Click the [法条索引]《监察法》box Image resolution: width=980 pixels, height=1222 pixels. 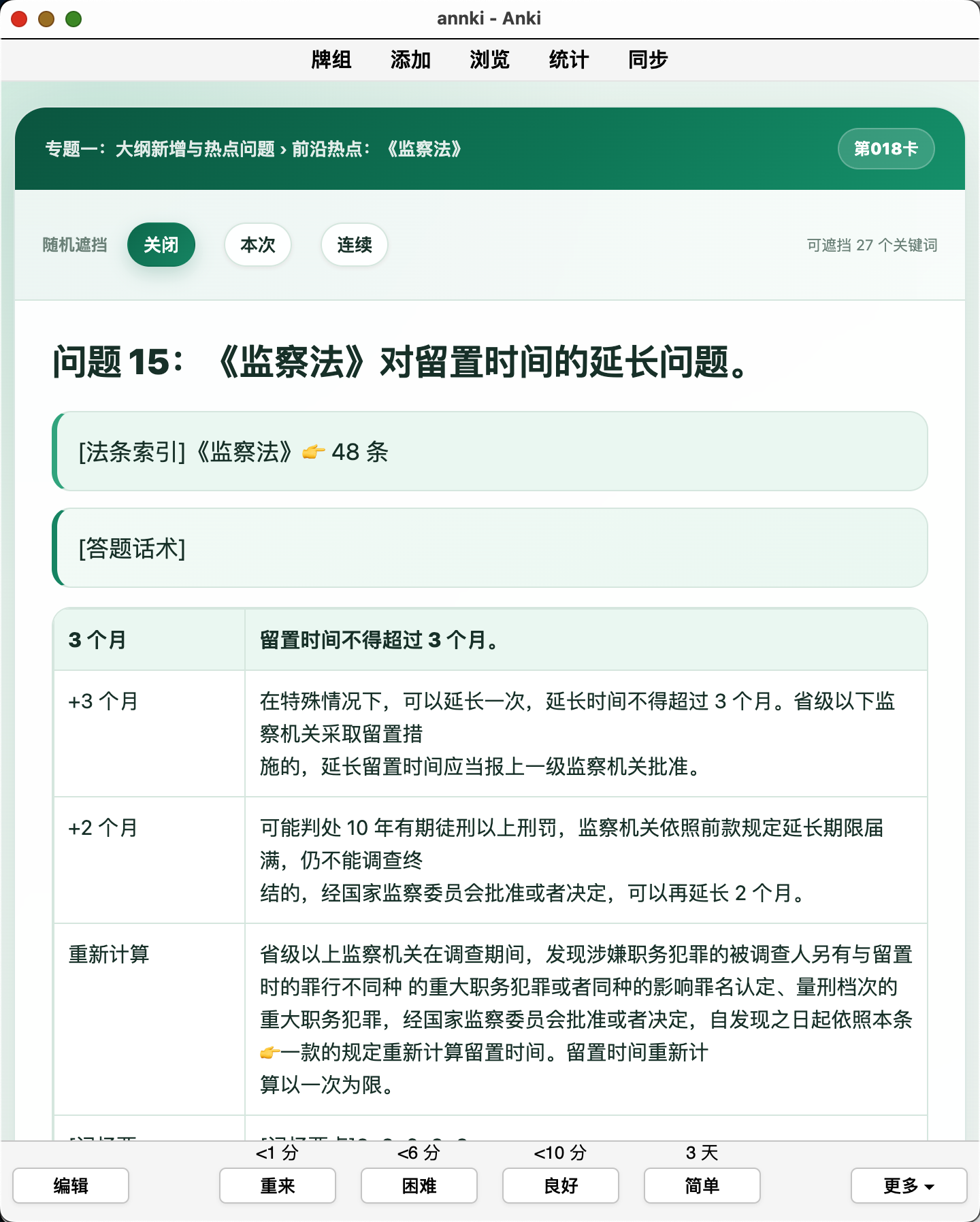pyautogui.click(x=490, y=451)
